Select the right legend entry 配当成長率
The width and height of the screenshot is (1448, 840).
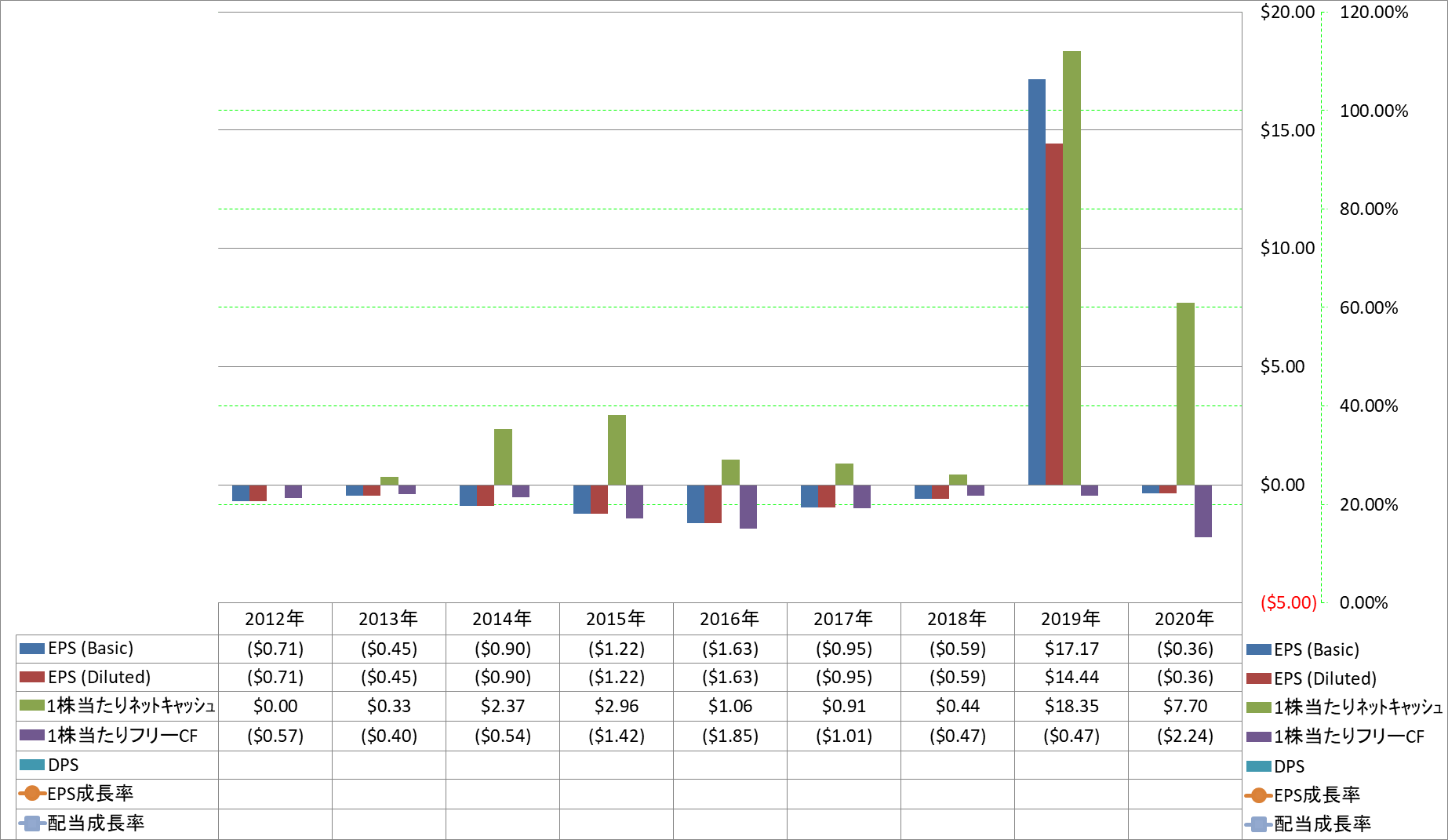tap(1308, 824)
